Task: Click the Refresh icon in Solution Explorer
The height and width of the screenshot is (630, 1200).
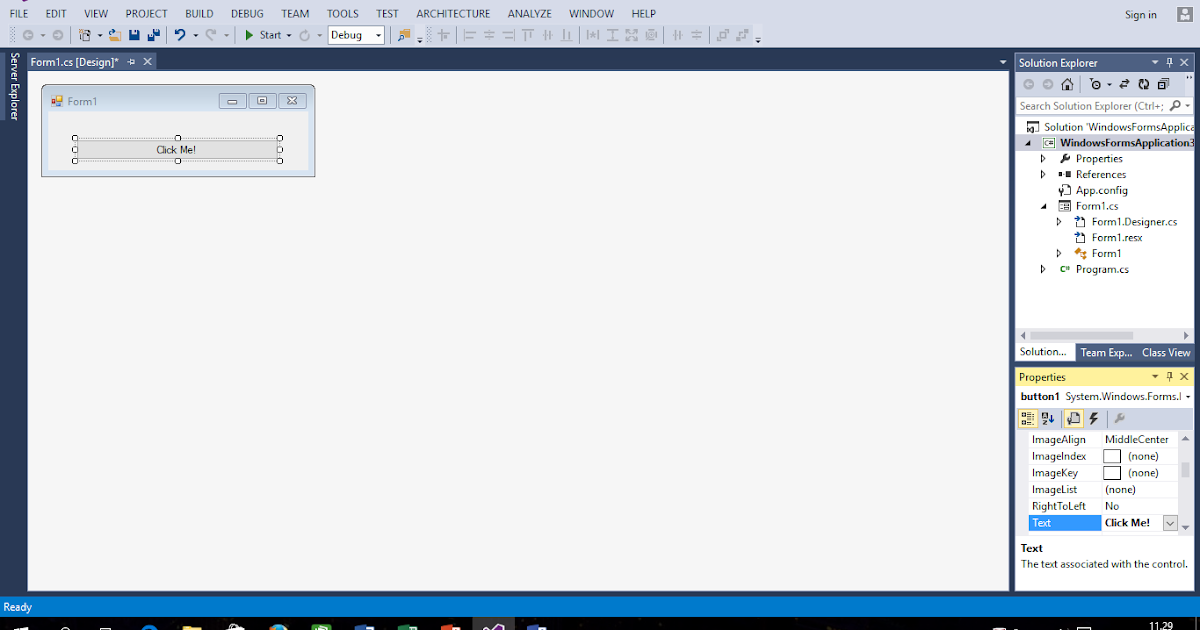Action: click(1143, 85)
